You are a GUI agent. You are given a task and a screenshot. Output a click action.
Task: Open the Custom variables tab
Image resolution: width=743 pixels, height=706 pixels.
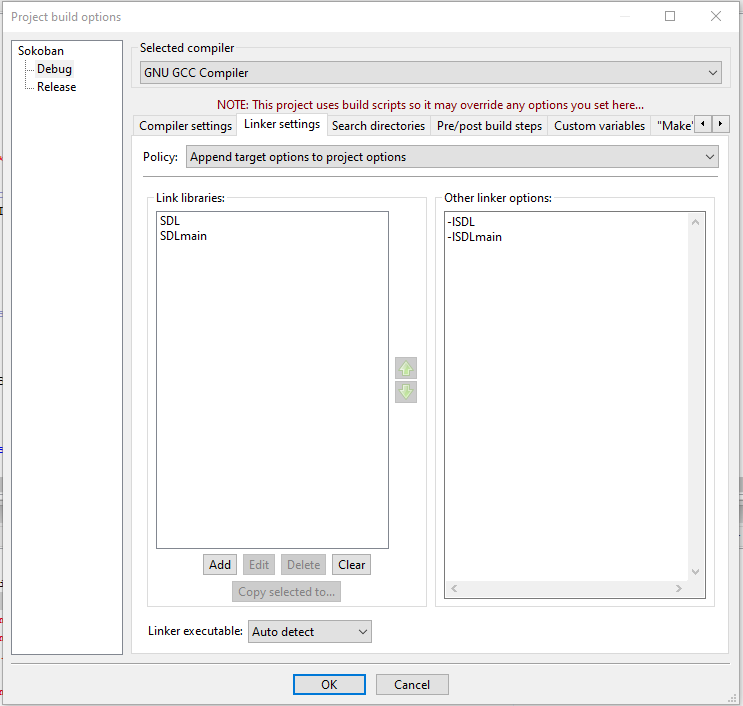(x=599, y=126)
